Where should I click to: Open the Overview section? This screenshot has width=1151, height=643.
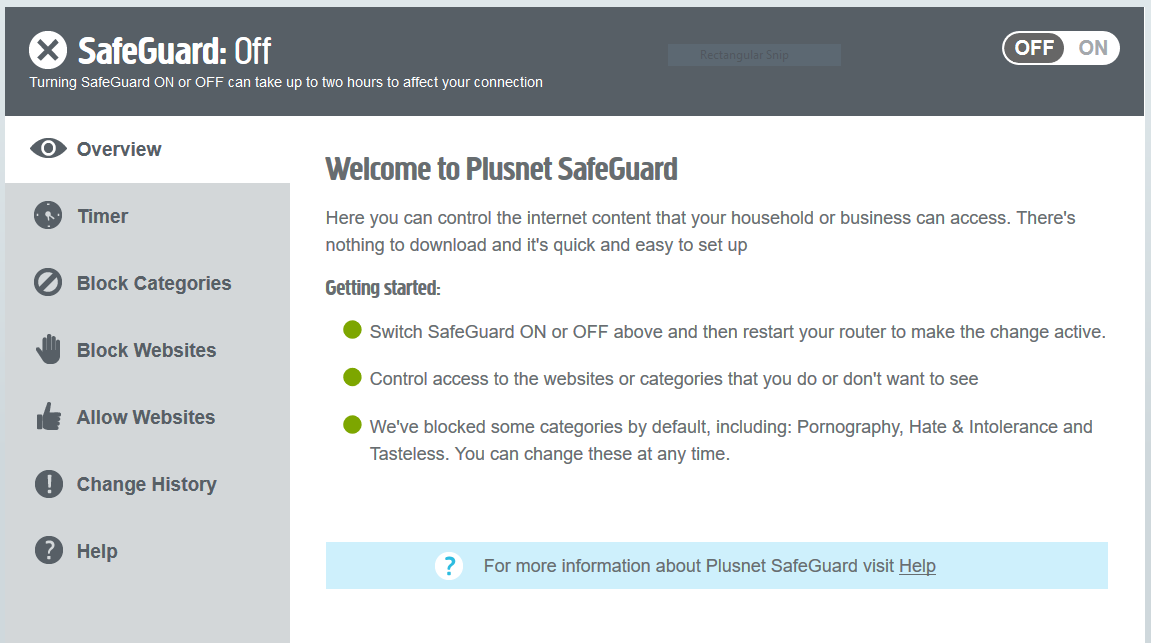click(x=118, y=148)
